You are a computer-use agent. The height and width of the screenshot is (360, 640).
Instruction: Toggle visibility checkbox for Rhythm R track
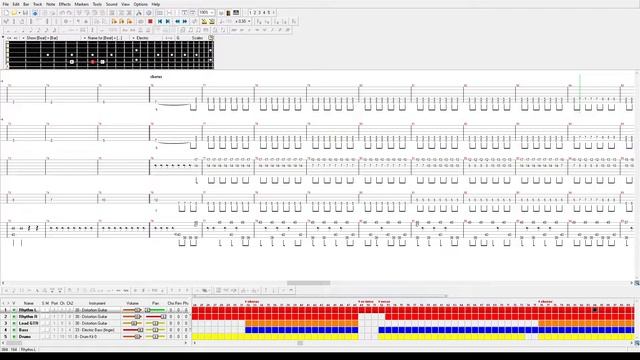13,317
